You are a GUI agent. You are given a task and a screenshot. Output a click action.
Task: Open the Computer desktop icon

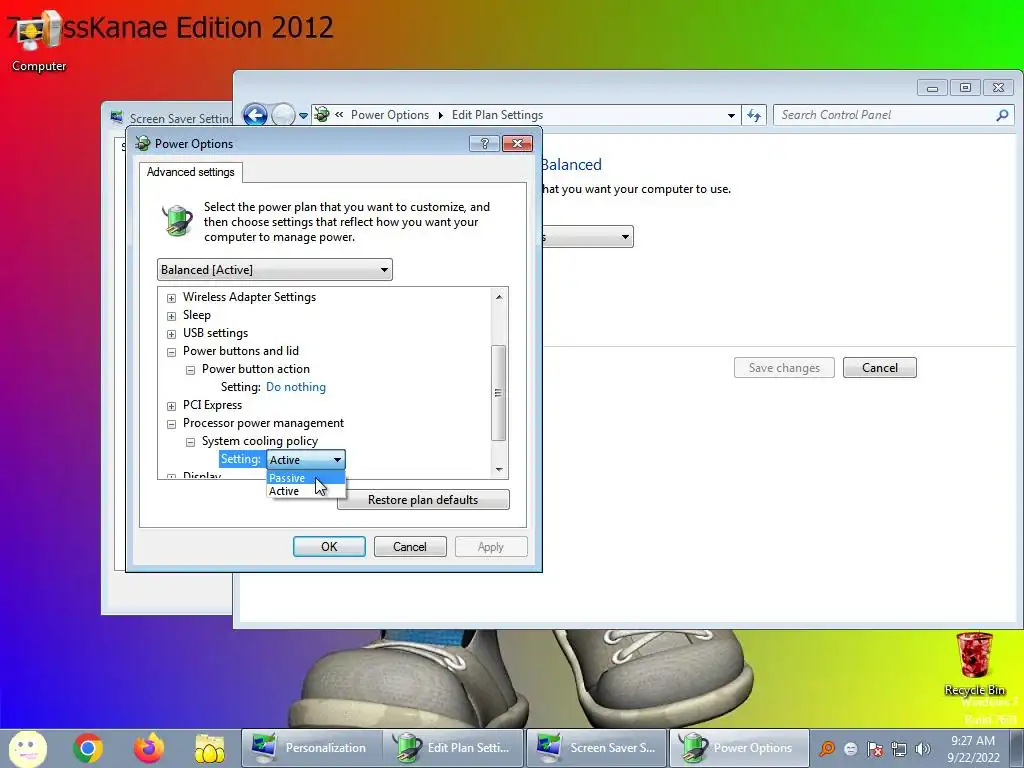pos(38,40)
